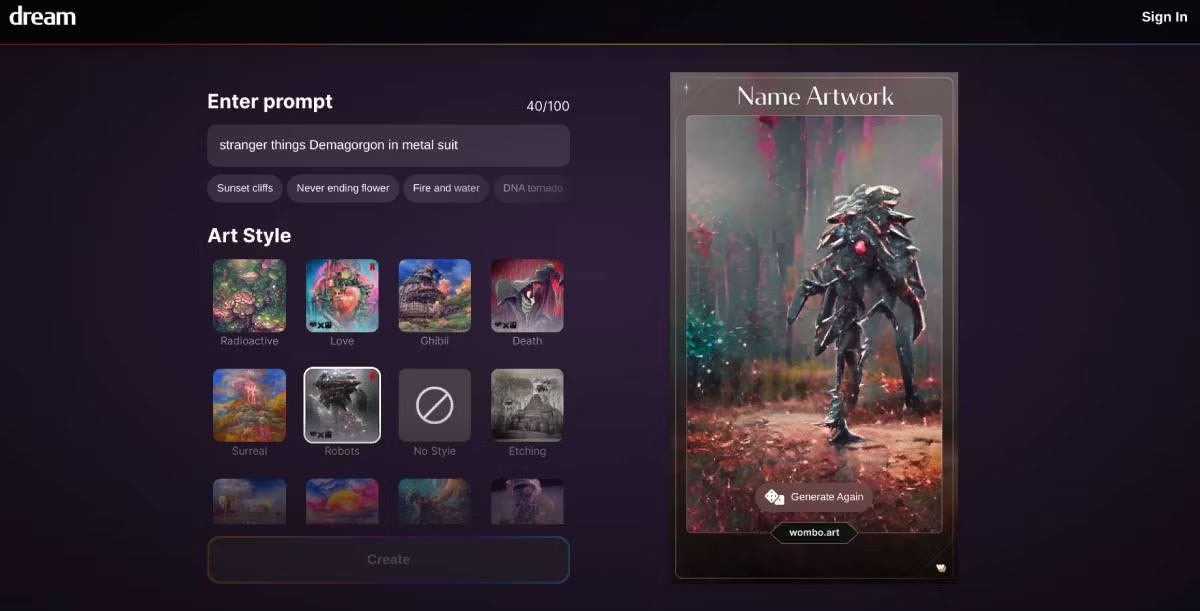Focus the prompt text field
This screenshot has width=1200, height=611.
[x=388, y=145]
